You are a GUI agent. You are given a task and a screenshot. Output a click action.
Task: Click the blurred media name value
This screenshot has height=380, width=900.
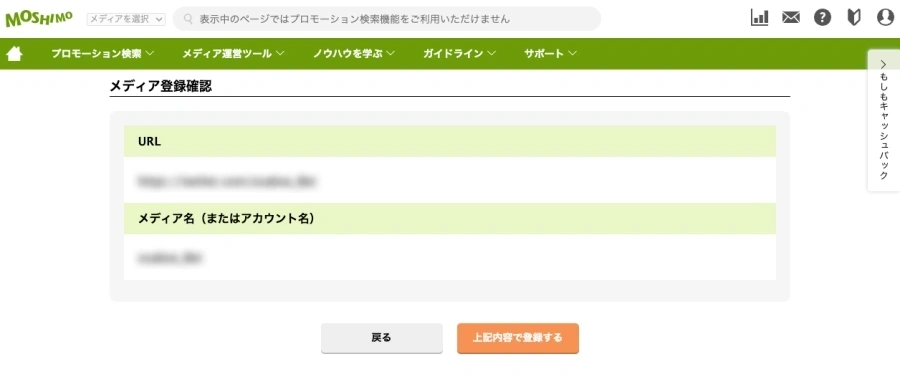click(170, 258)
